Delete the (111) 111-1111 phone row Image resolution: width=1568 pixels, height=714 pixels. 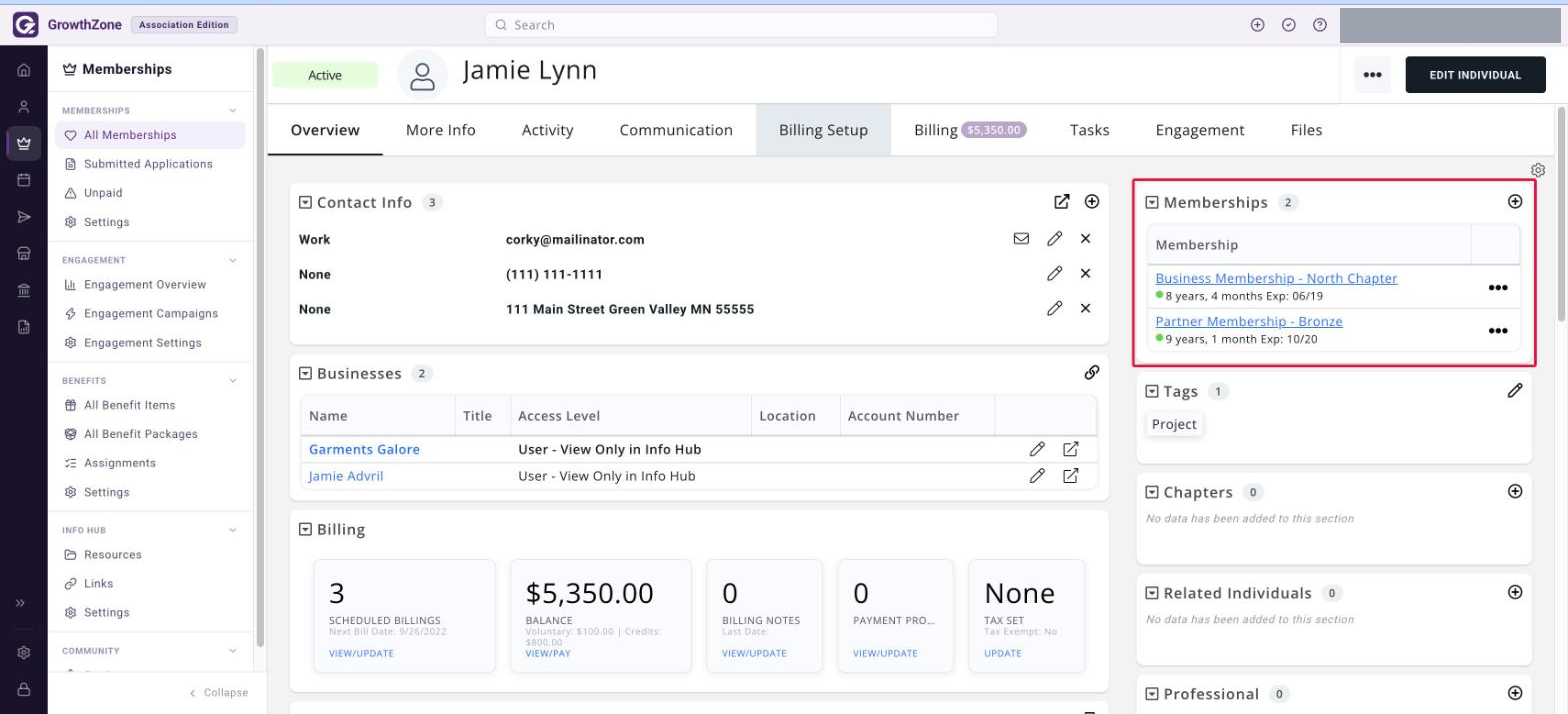[1085, 274]
